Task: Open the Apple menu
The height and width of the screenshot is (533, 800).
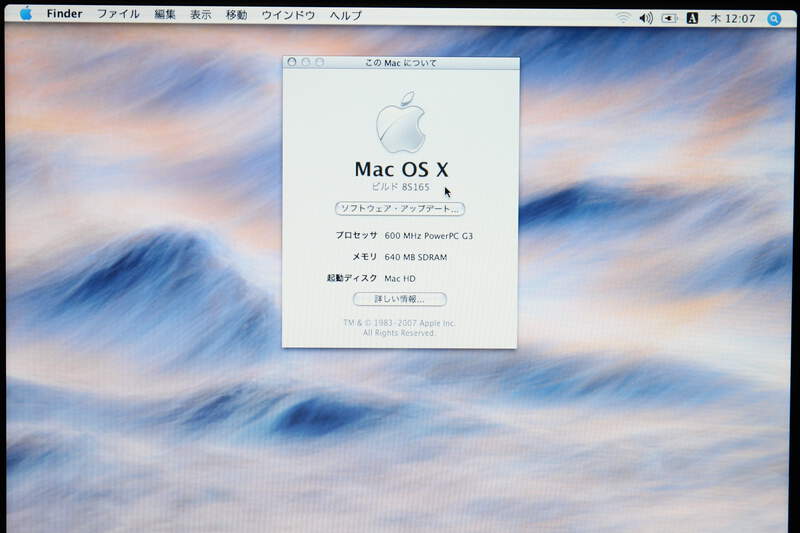Action: pos(26,14)
